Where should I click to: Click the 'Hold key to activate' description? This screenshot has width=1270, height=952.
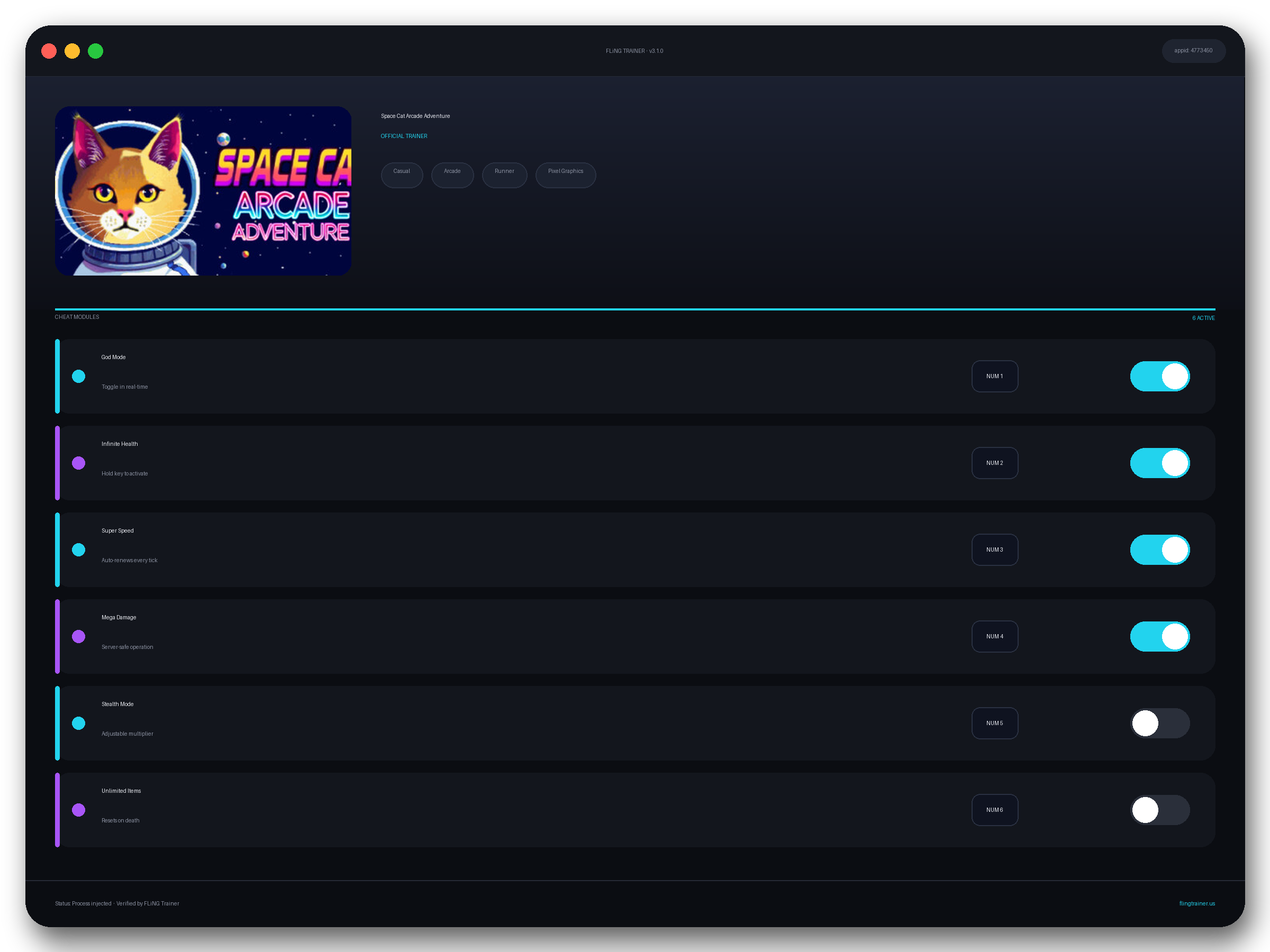pos(124,473)
